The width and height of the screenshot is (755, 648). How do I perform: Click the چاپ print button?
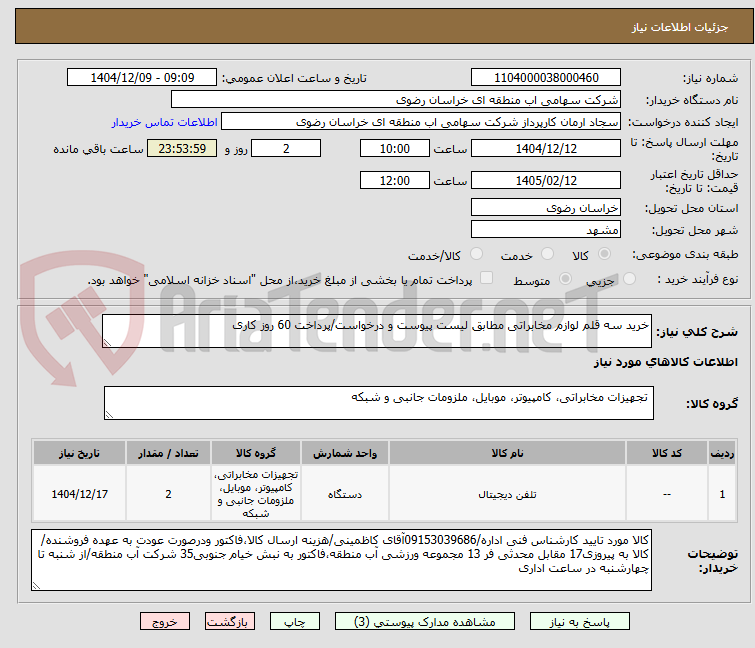tap(295, 622)
